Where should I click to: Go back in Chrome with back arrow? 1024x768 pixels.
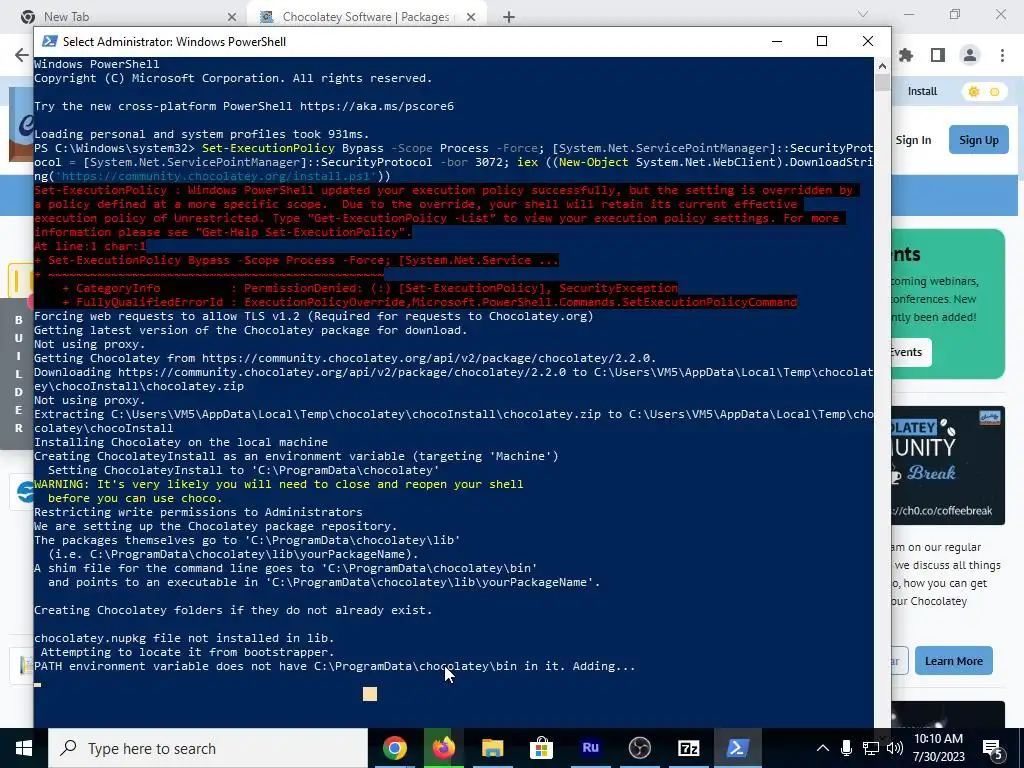pos(22,55)
